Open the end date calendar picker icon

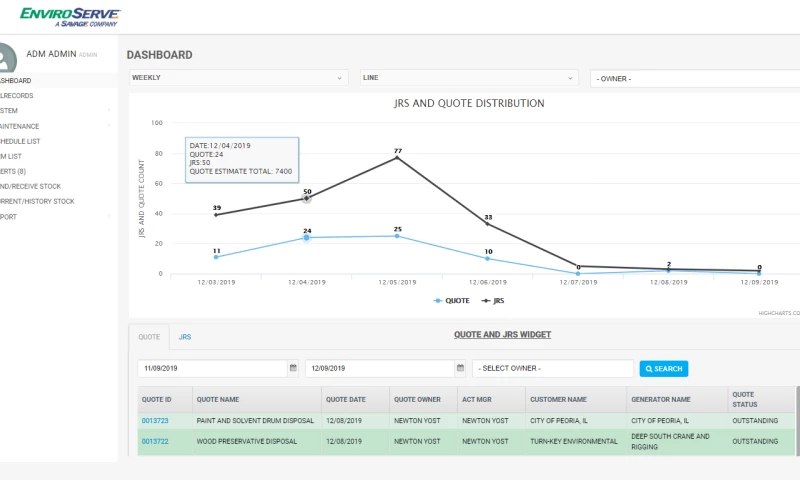pyautogui.click(x=461, y=368)
